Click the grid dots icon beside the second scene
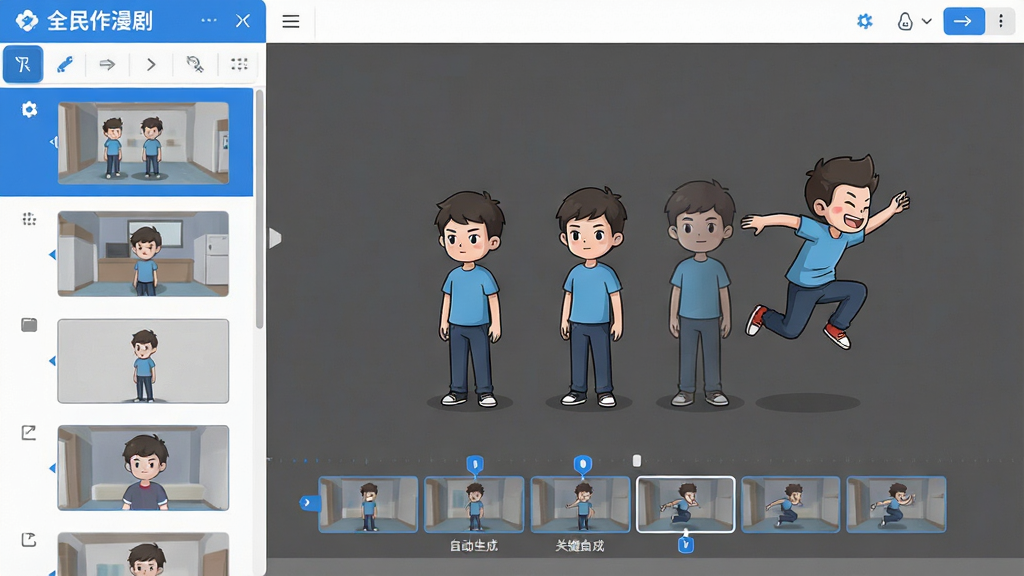The width and height of the screenshot is (1024, 576). coord(29,219)
